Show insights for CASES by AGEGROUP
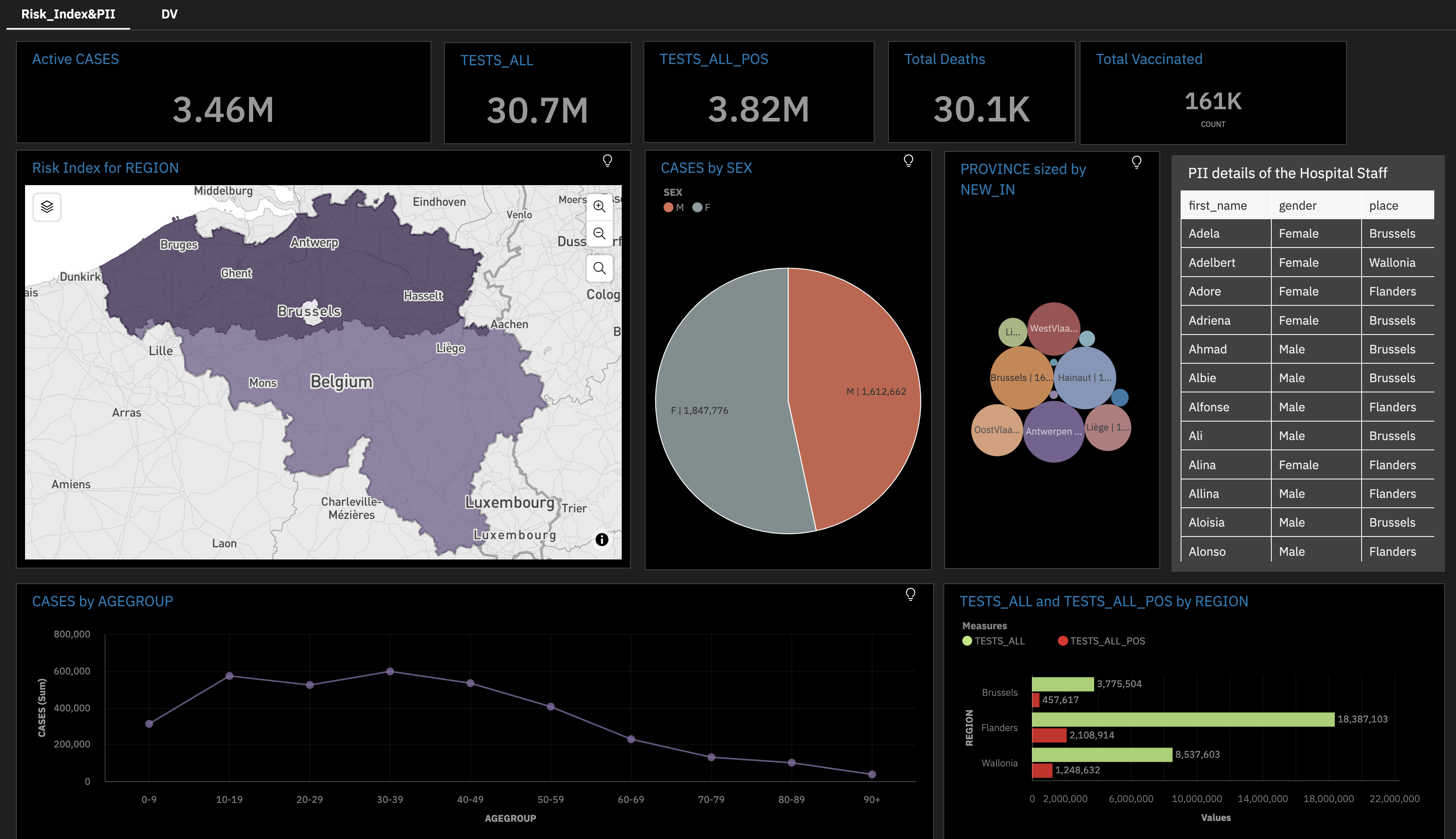 pos(910,594)
